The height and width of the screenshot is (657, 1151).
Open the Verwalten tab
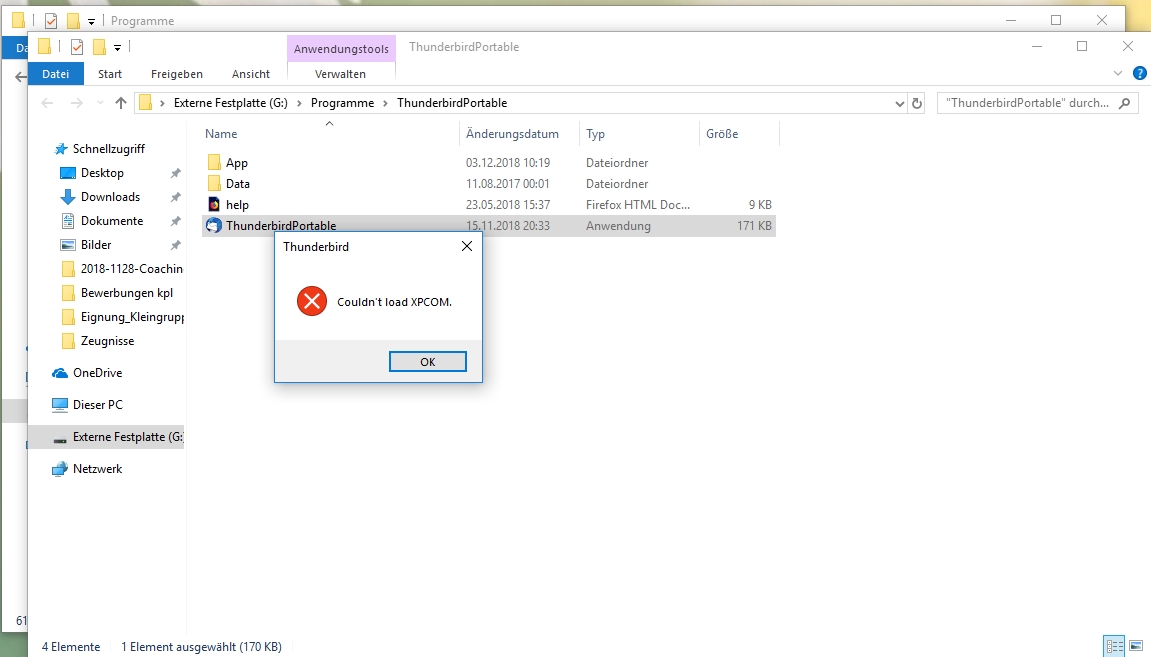tap(341, 73)
